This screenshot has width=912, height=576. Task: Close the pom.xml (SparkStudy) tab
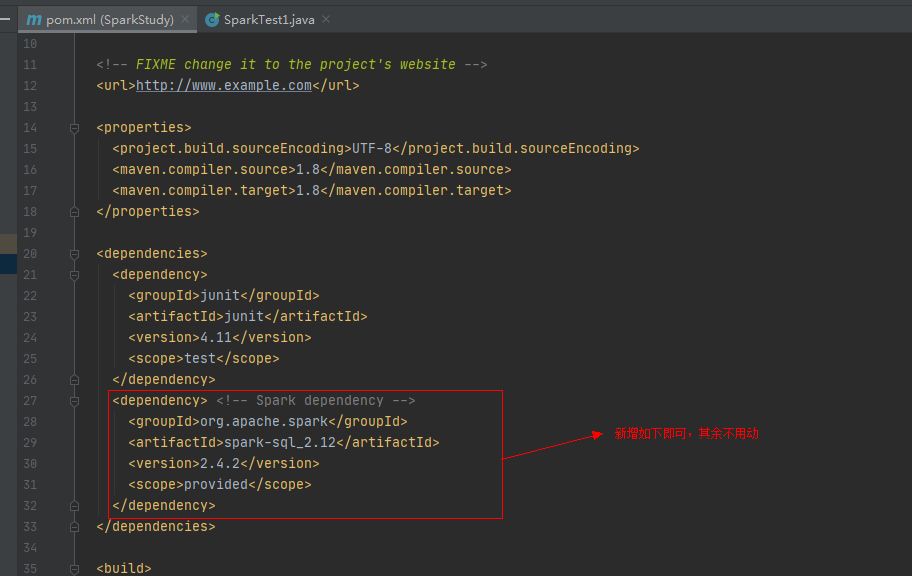[185, 19]
